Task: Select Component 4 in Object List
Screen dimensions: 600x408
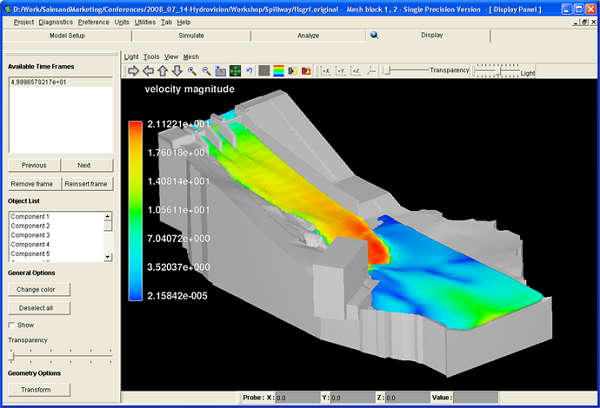Action: tap(57, 244)
